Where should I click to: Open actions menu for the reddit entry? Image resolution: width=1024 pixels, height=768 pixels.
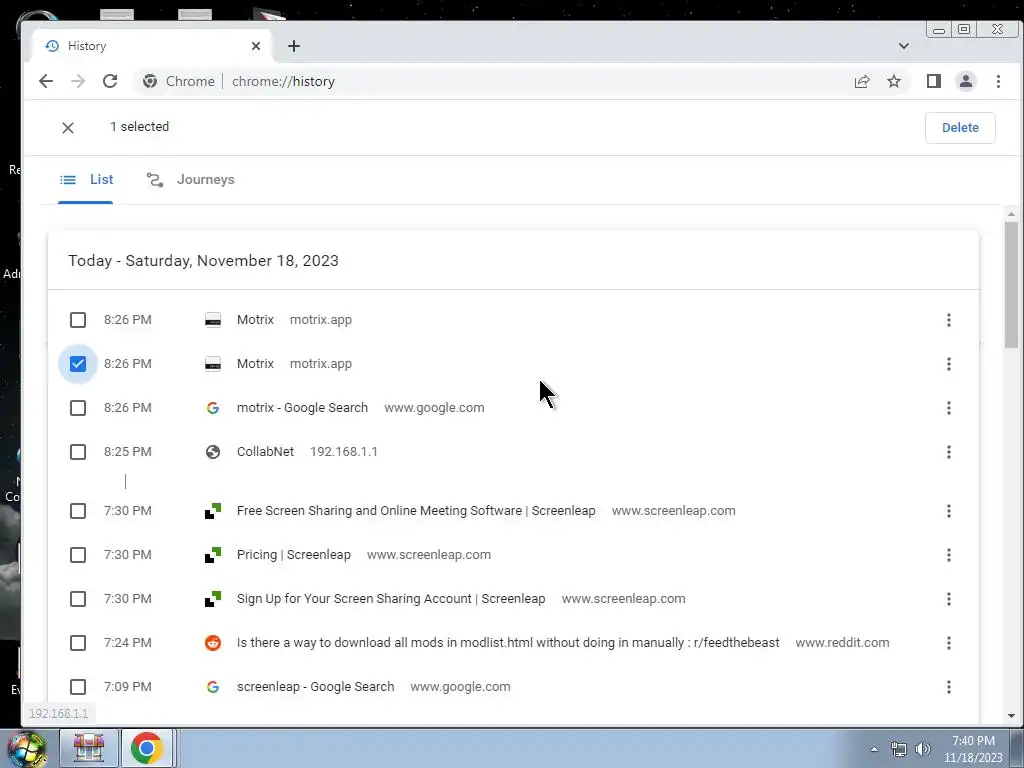tap(949, 643)
